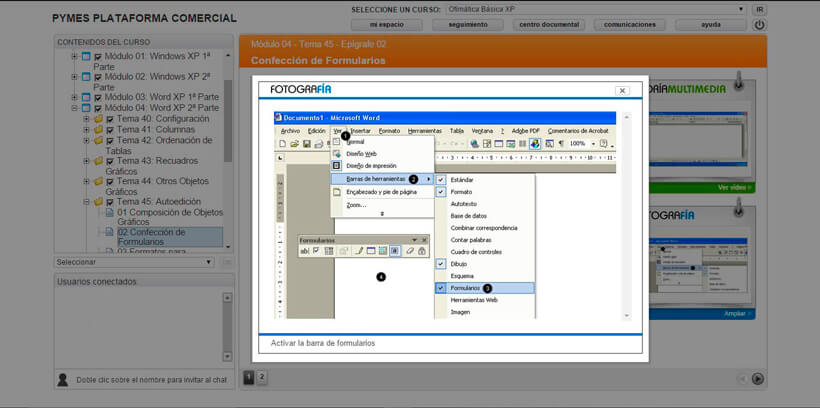Click the New document icon in Word toolbar
This screenshot has height=408, width=820.
283,143
